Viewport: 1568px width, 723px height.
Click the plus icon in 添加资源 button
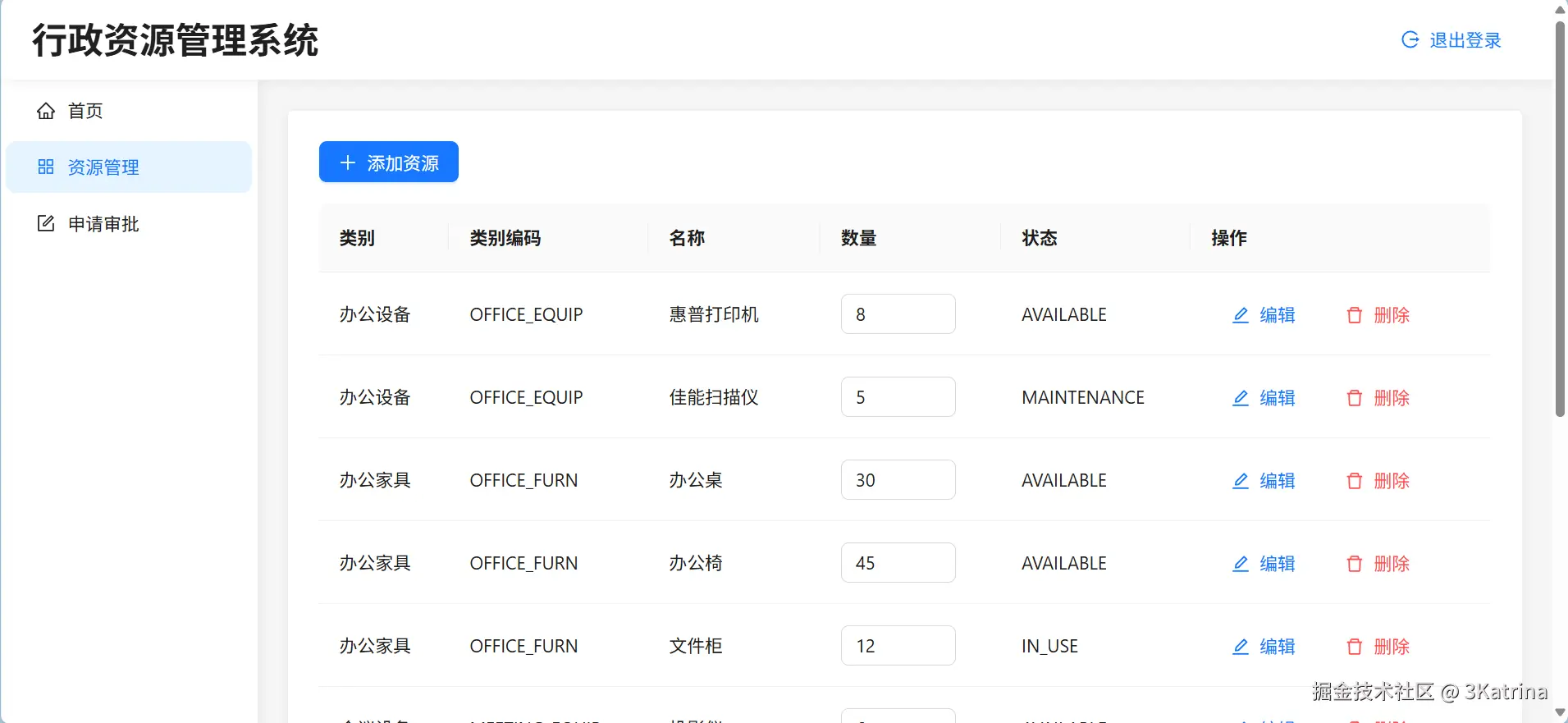coord(348,162)
